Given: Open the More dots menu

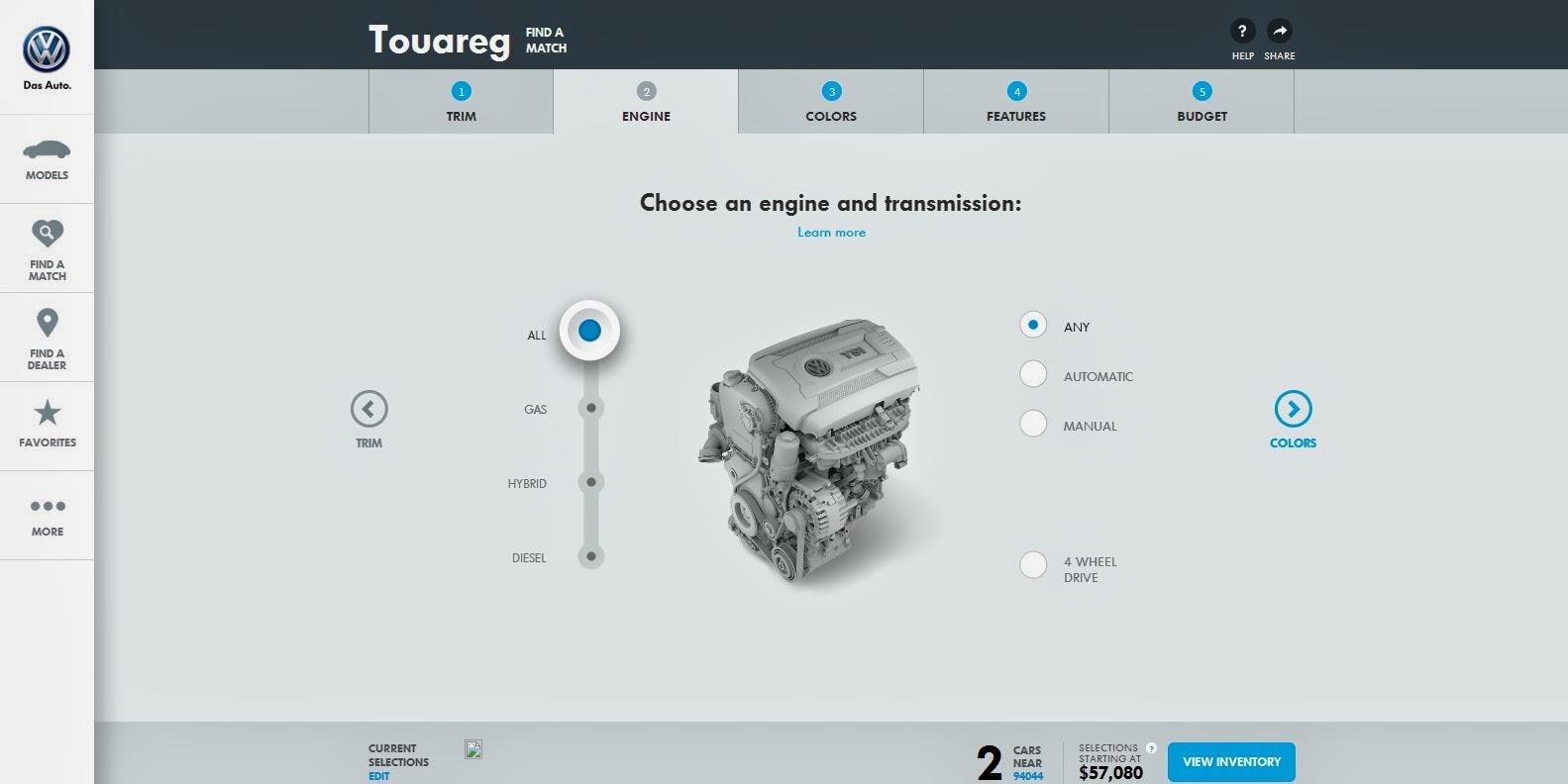Looking at the screenshot, I should tap(47, 506).
